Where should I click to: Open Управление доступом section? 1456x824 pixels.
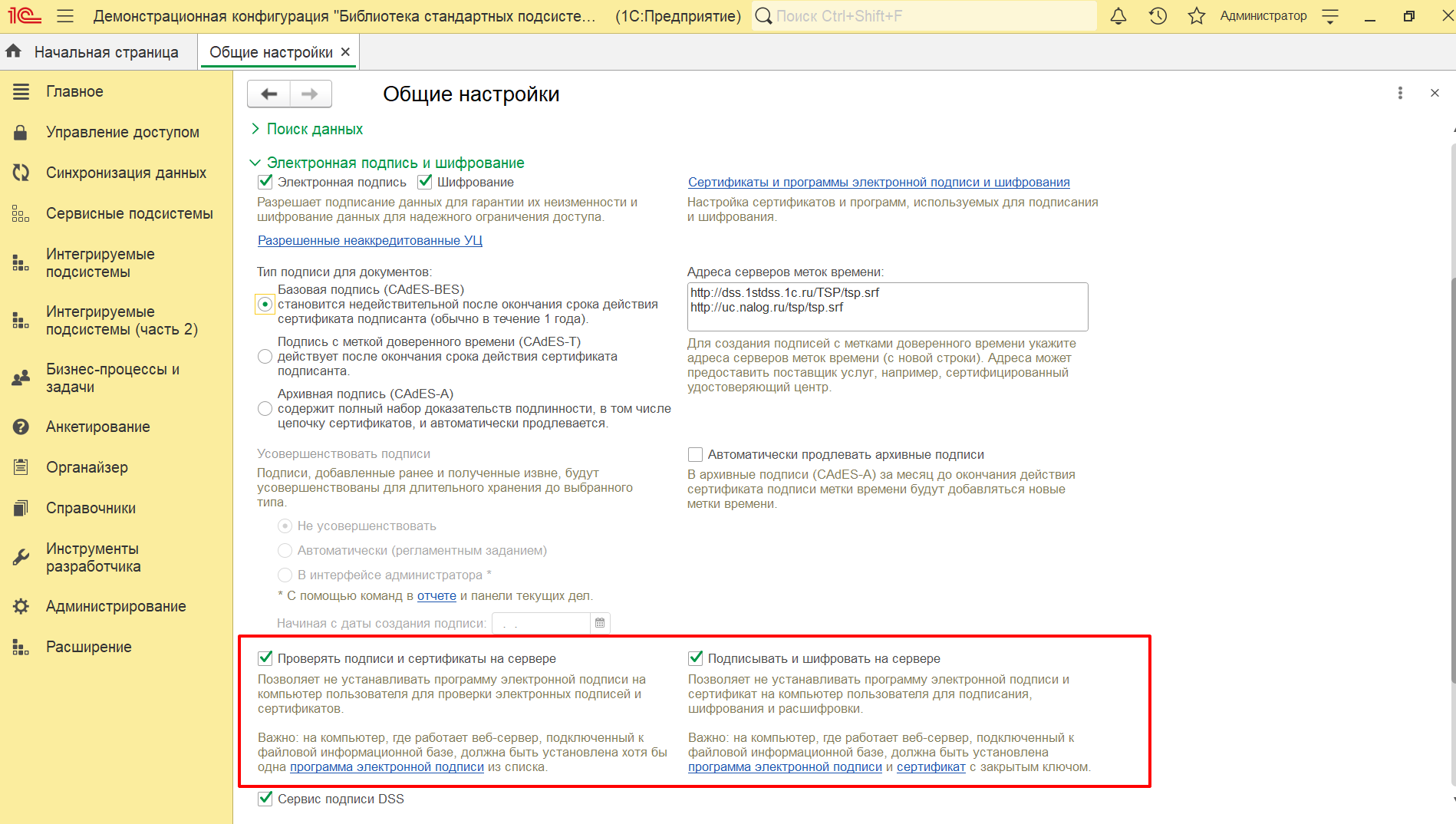tap(123, 132)
